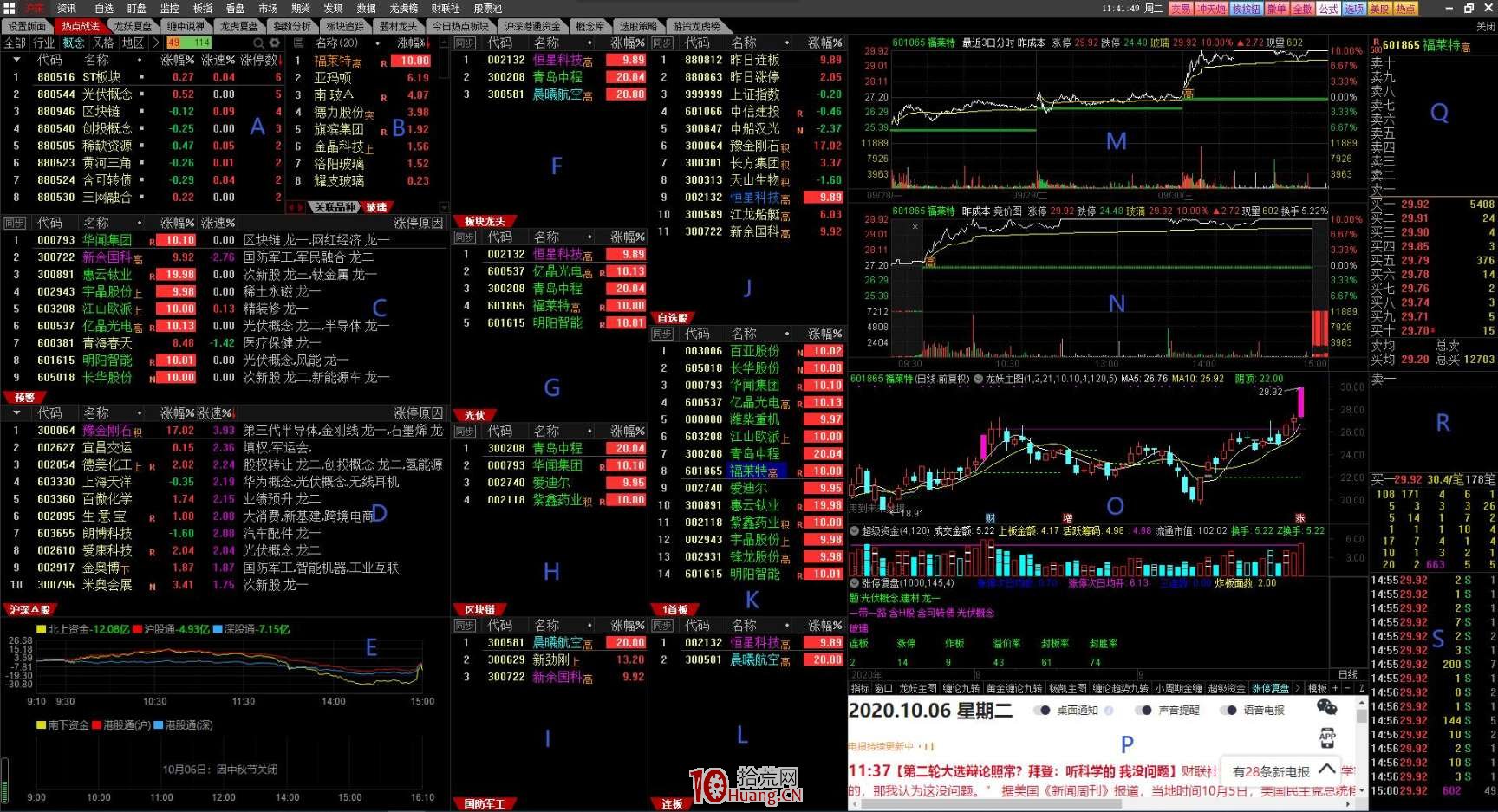Click the 超级资金 indicator dropdown circle icon
1498x812 pixels.
855,530
